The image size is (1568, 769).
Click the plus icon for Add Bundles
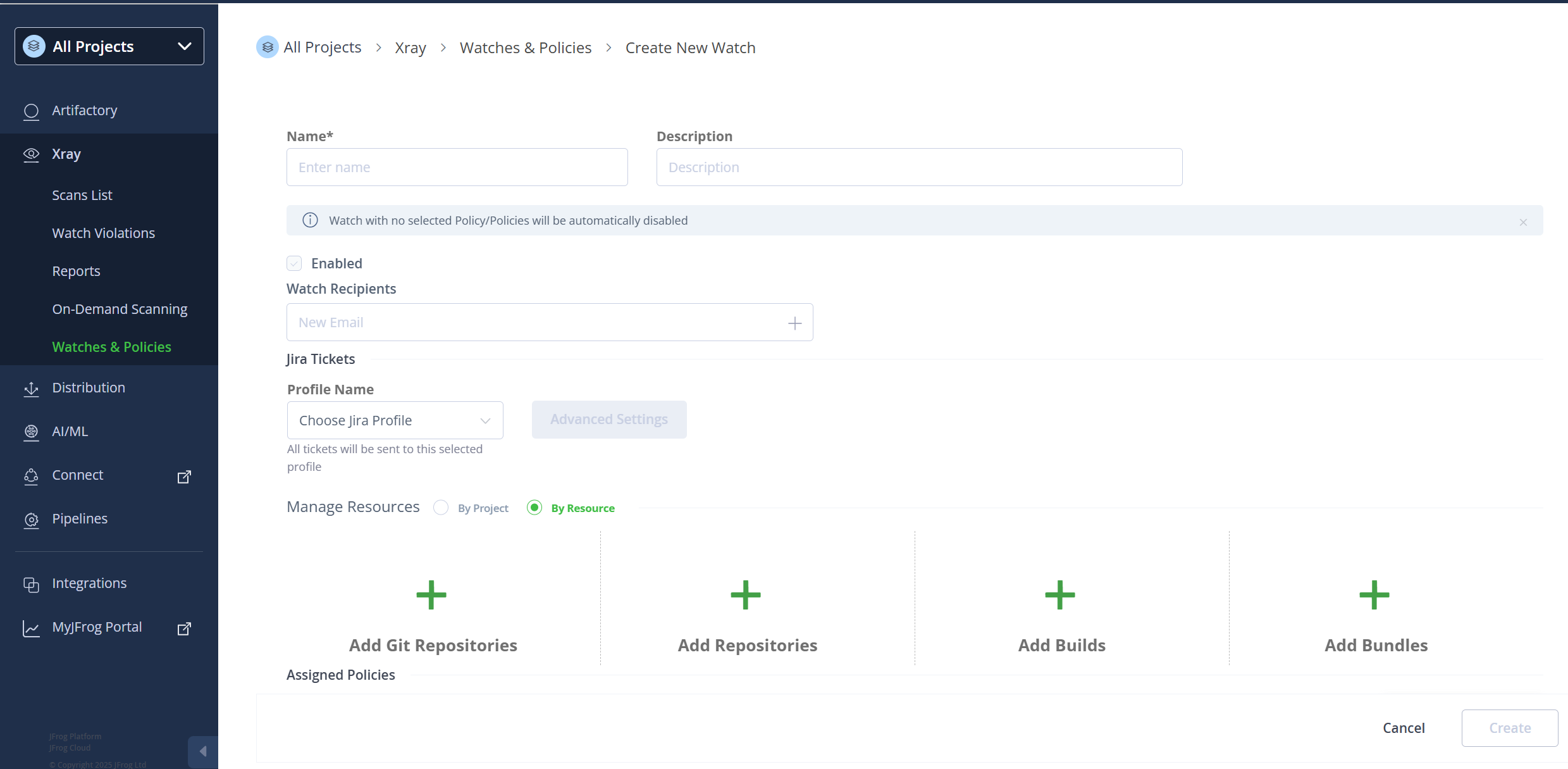click(x=1374, y=595)
